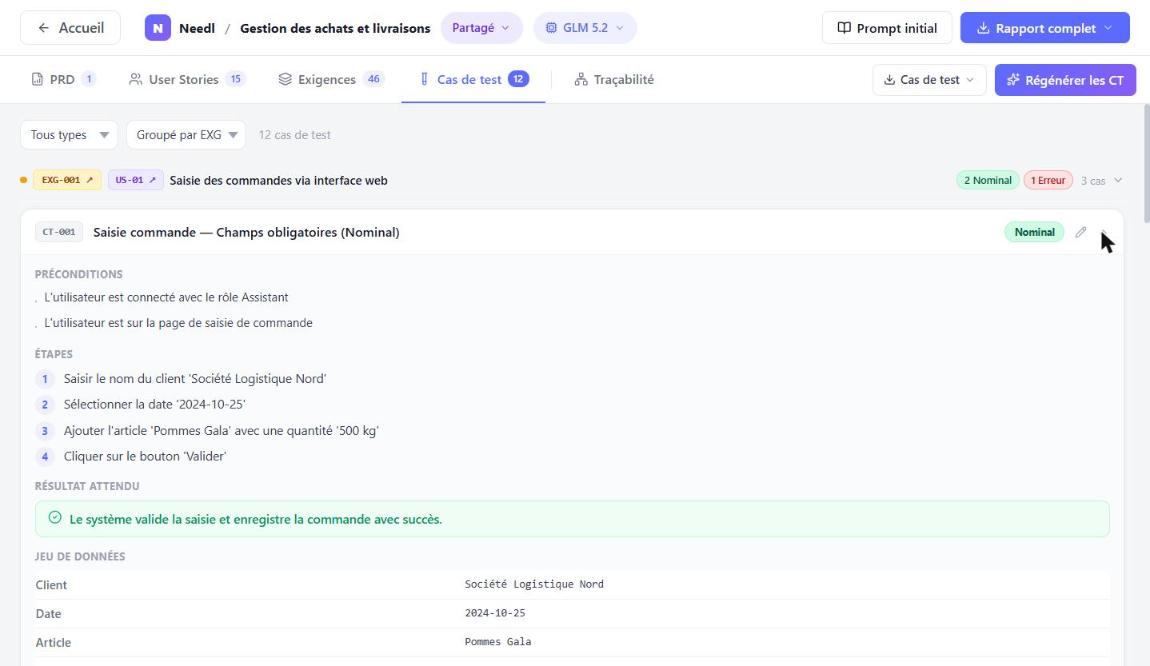Click the Cas de test tube icon
The width and height of the screenshot is (1150, 666).
pyautogui.click(x=424, y=79)
